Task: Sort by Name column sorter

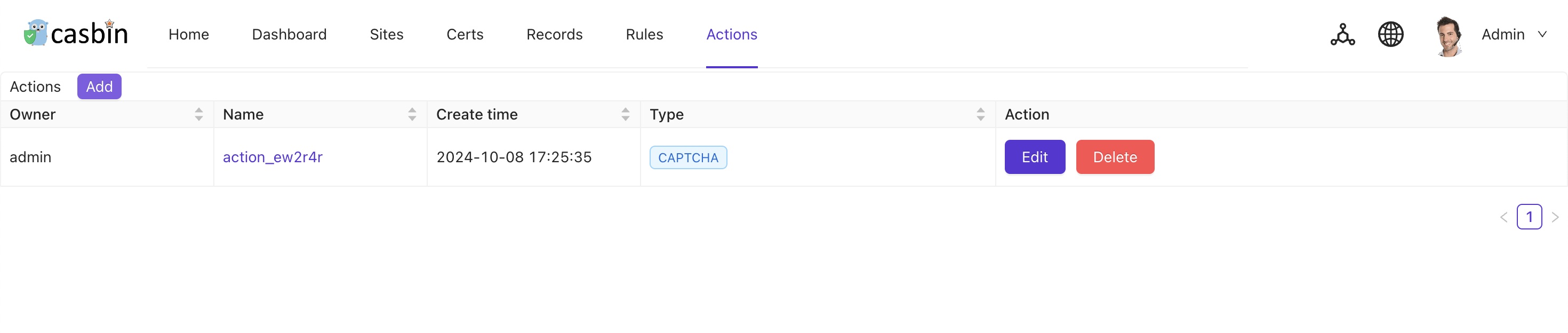Action: 412,114
